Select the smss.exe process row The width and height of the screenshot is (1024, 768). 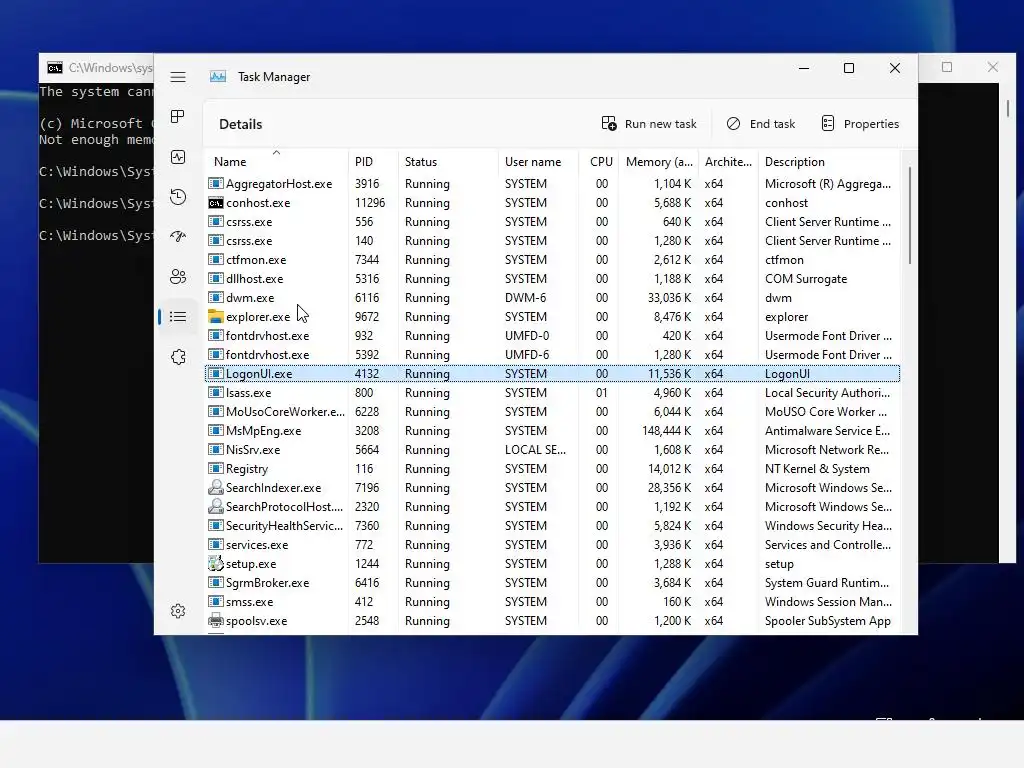pyautogui.click(x=552, y=601)
